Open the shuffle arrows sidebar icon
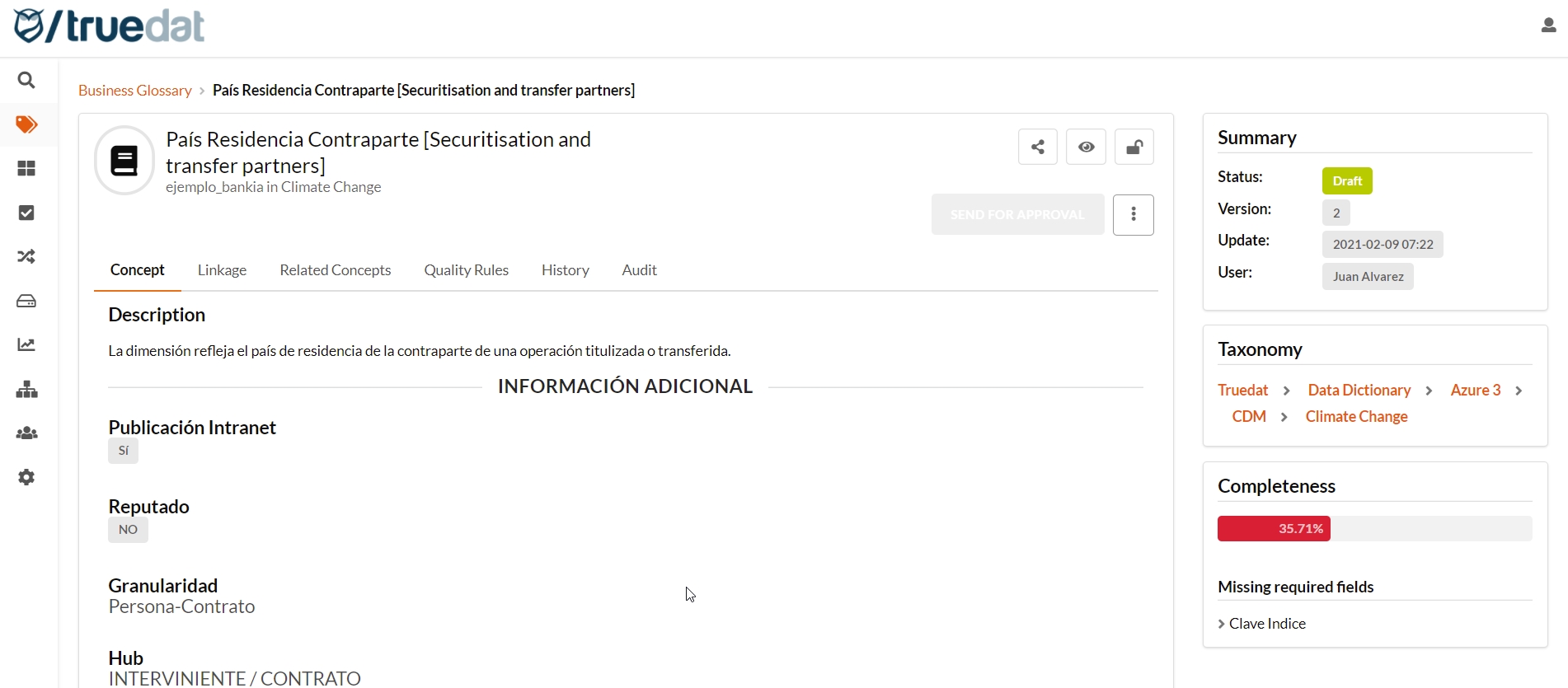 point(26,257)
